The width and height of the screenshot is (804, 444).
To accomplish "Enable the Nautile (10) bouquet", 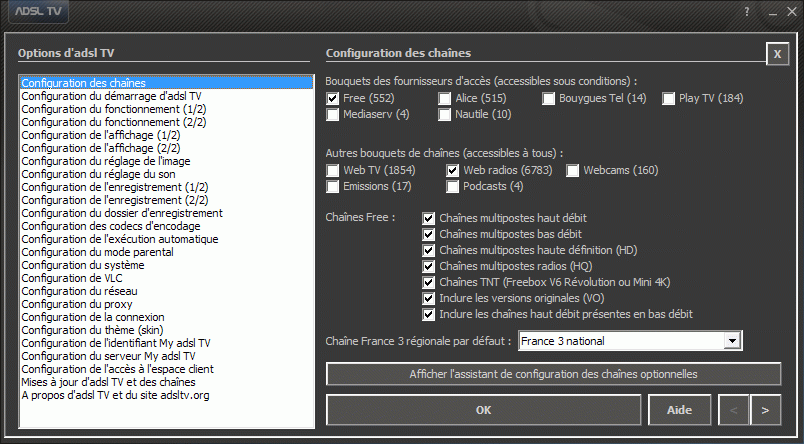I will [x=445, y=114].
